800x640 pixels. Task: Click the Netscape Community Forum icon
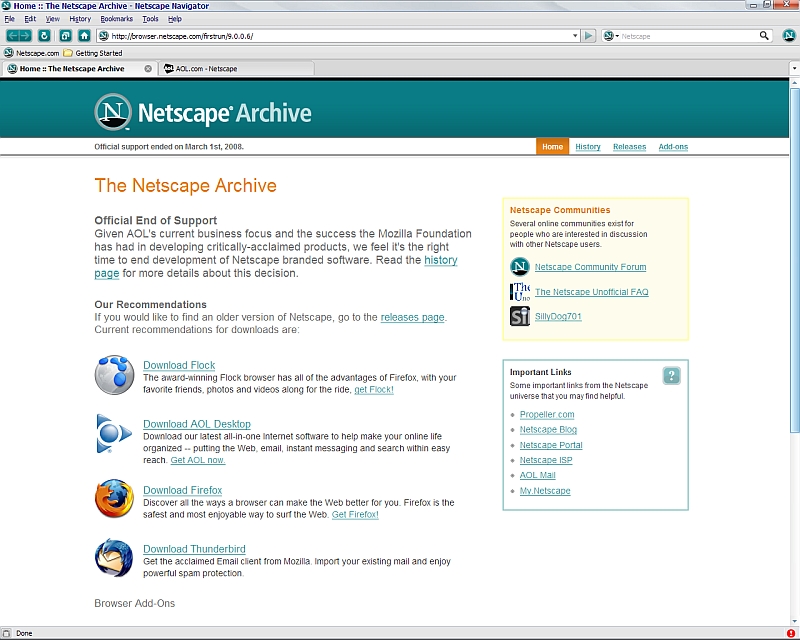pos(520,266)
